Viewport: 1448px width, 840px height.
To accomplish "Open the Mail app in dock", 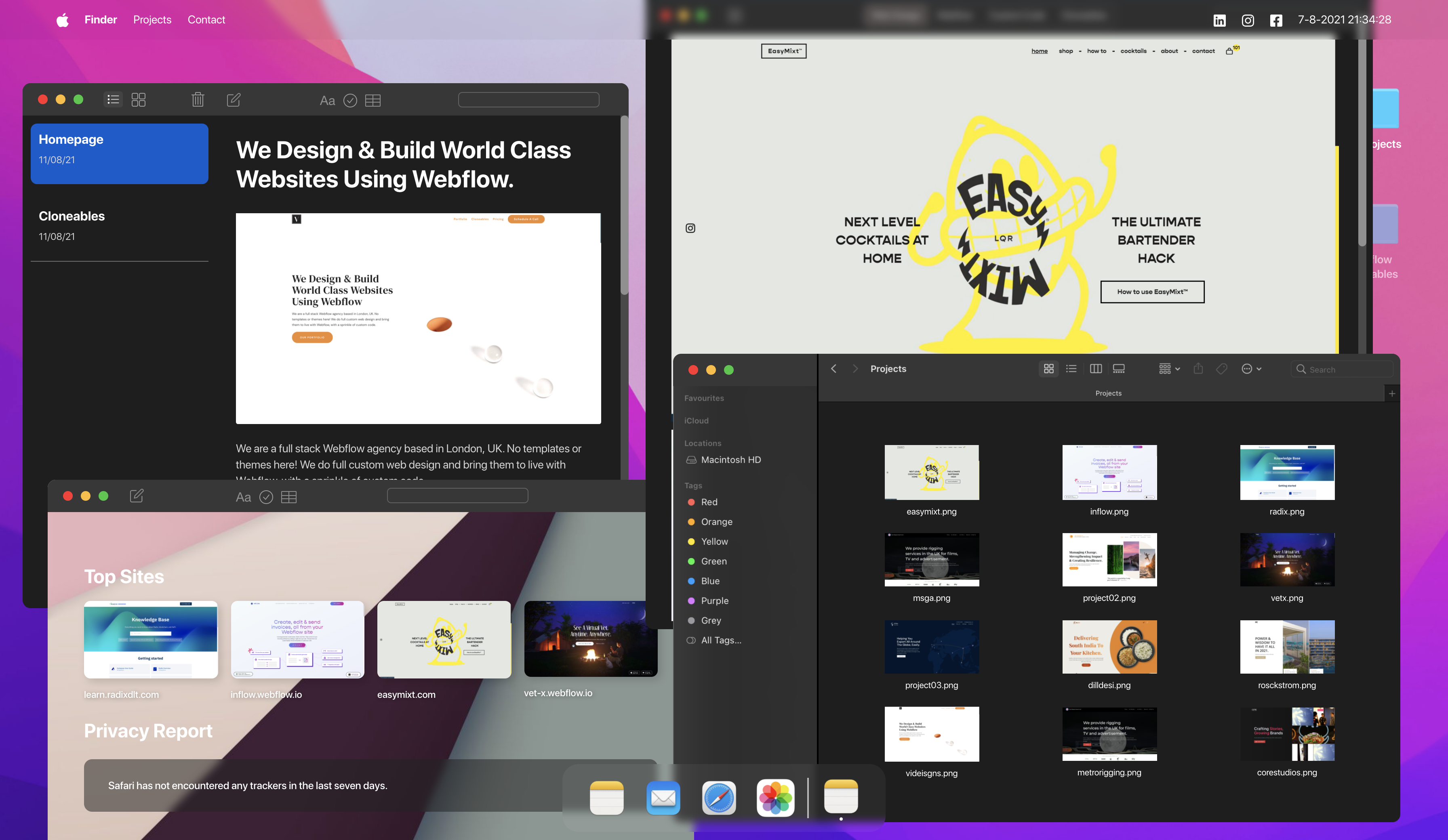I will [663, 798].
